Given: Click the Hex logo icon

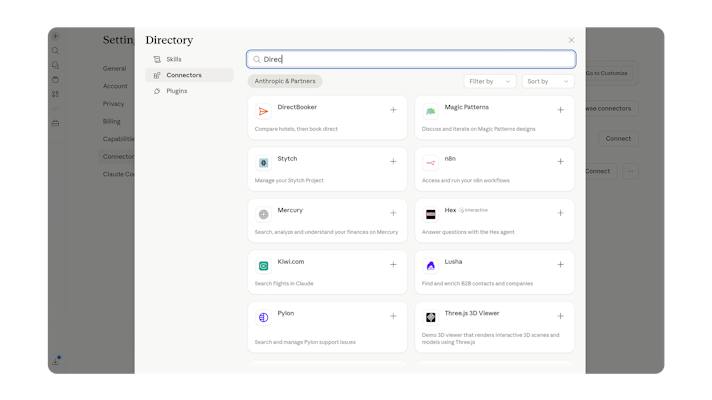Looking at the screenshot, I should pos(430,214).
